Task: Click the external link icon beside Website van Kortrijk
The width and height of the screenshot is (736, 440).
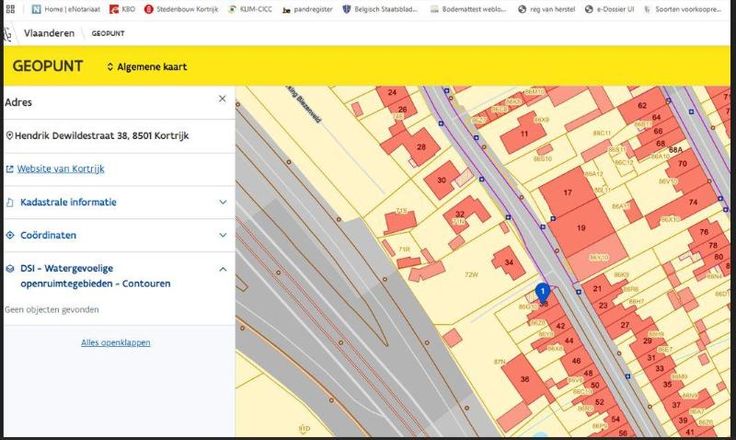Action: (9, 170)
